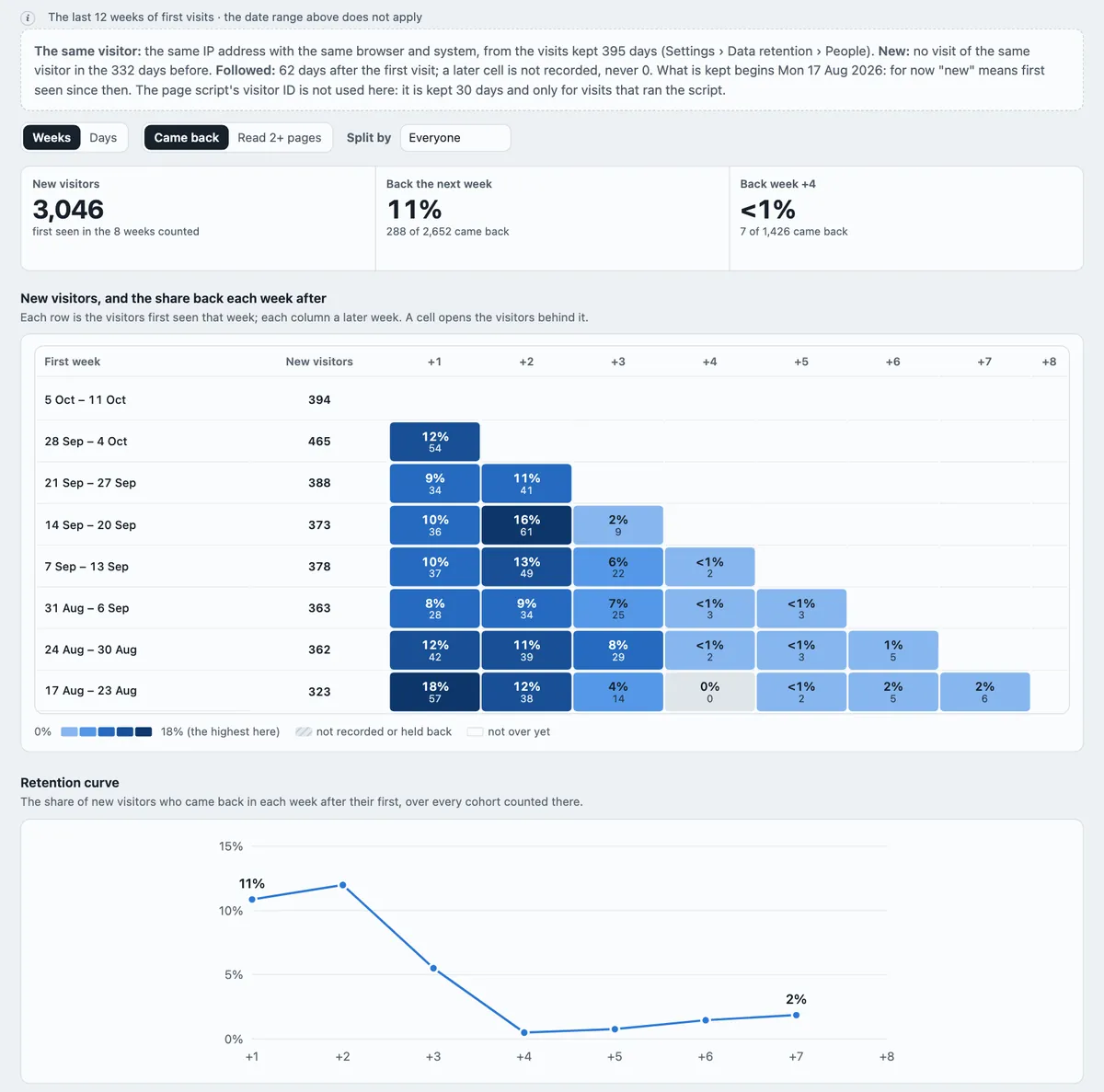Open the 21 Sep – 27 Sep +2 cell, 11%
Viewport: 1104px width, 1092px height.
[x=526, y=483]
